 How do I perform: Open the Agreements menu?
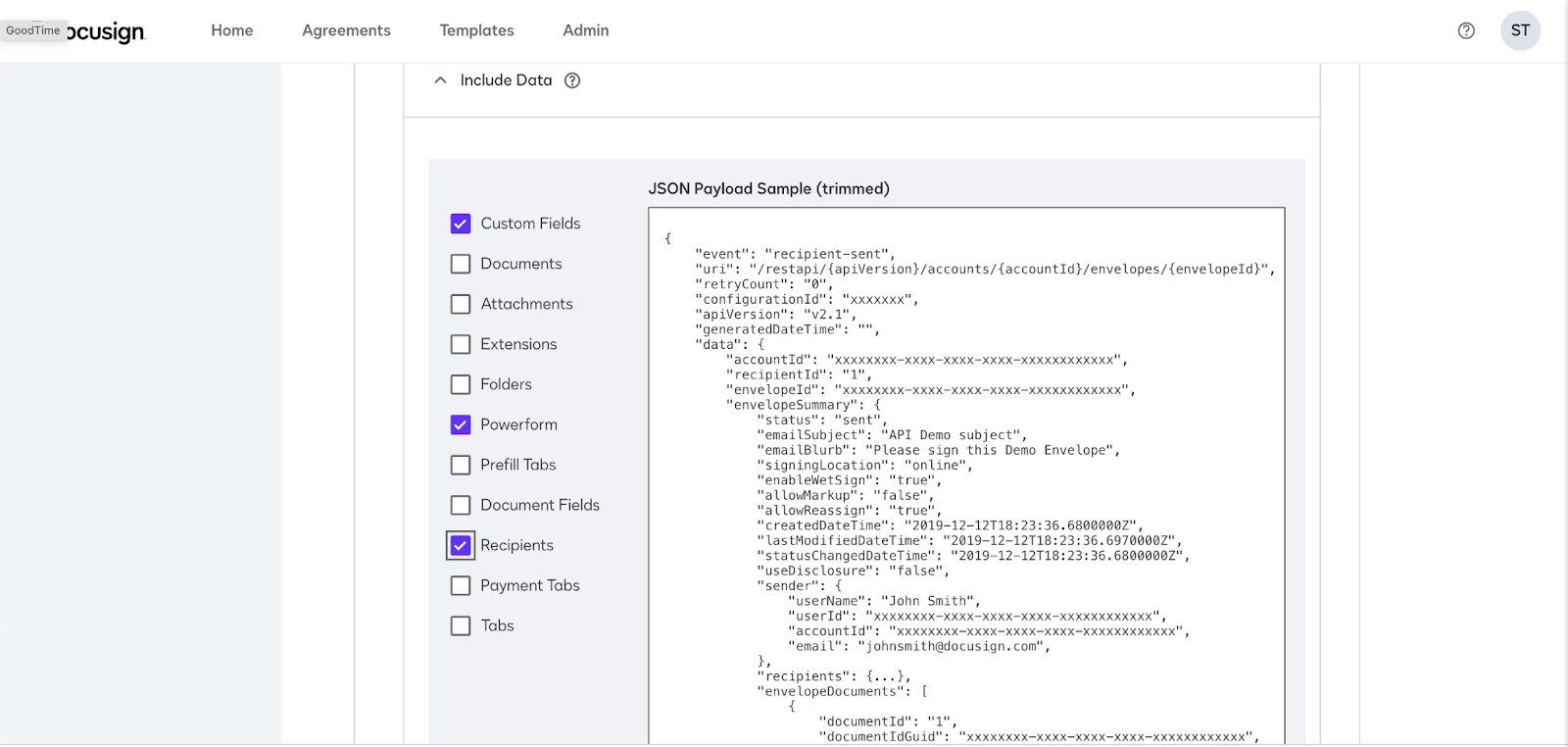[x=346, y=30]
